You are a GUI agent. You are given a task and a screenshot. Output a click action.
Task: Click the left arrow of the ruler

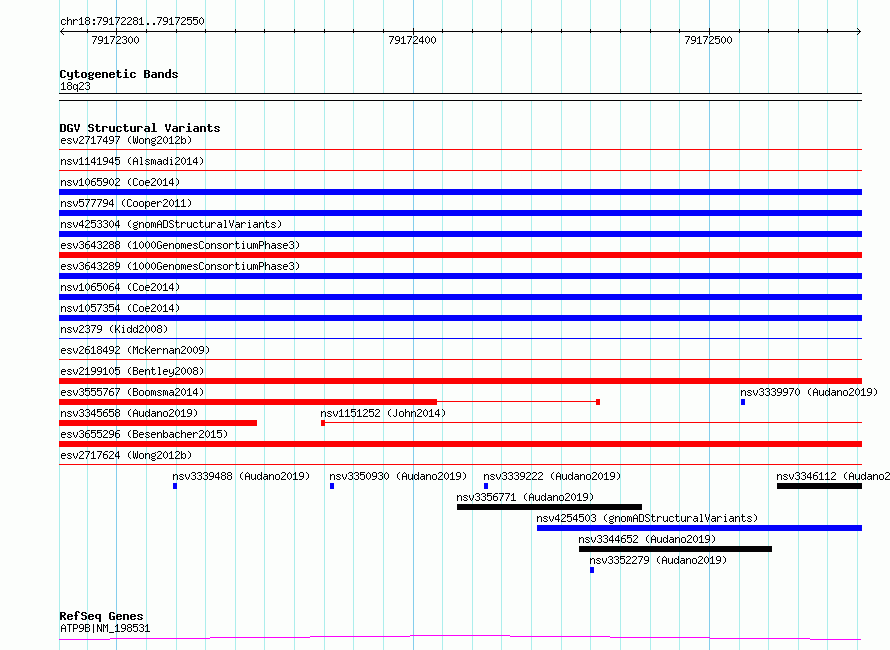point(62,32)
